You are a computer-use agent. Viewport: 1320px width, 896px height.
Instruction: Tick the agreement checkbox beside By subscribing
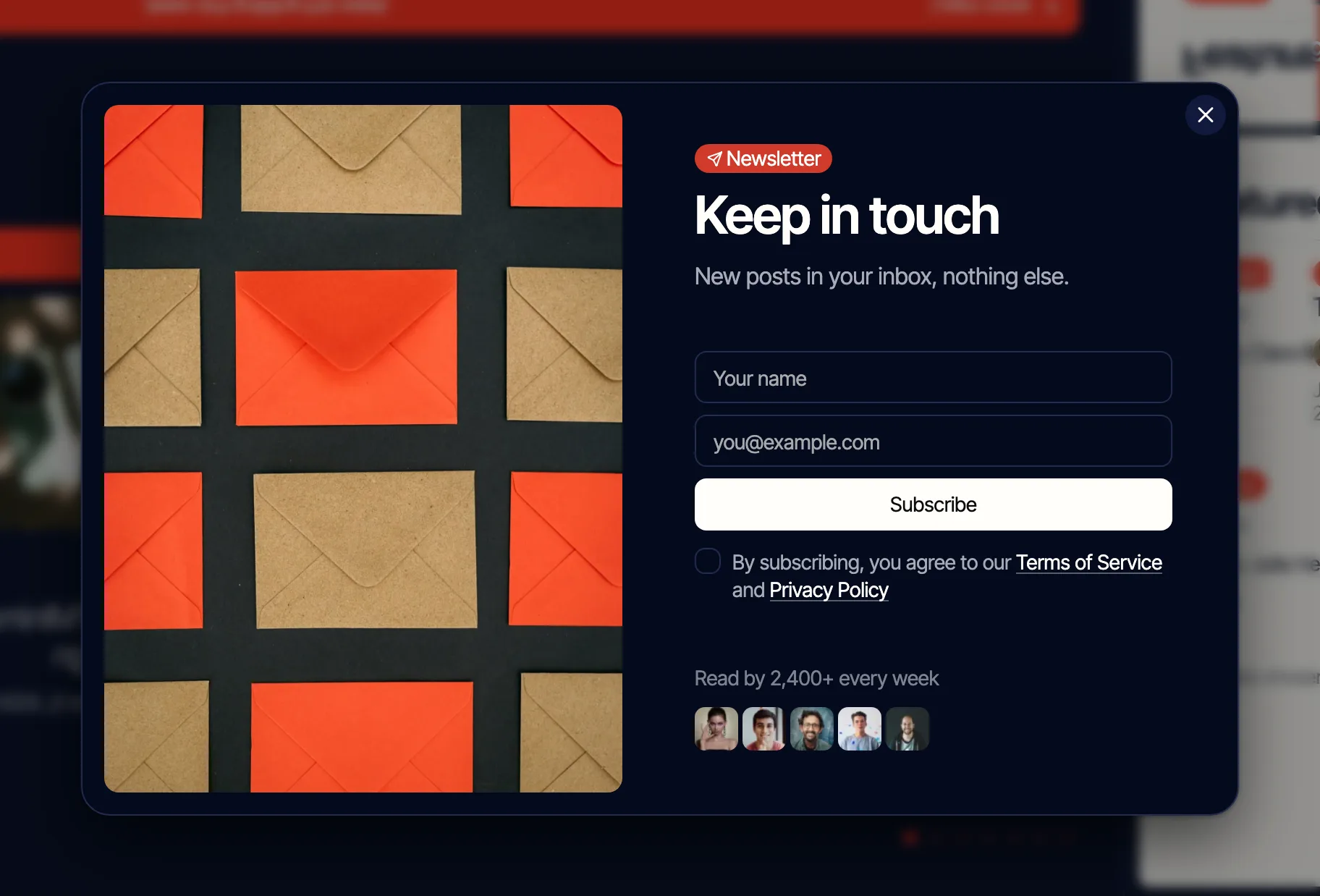click(708, 561)
